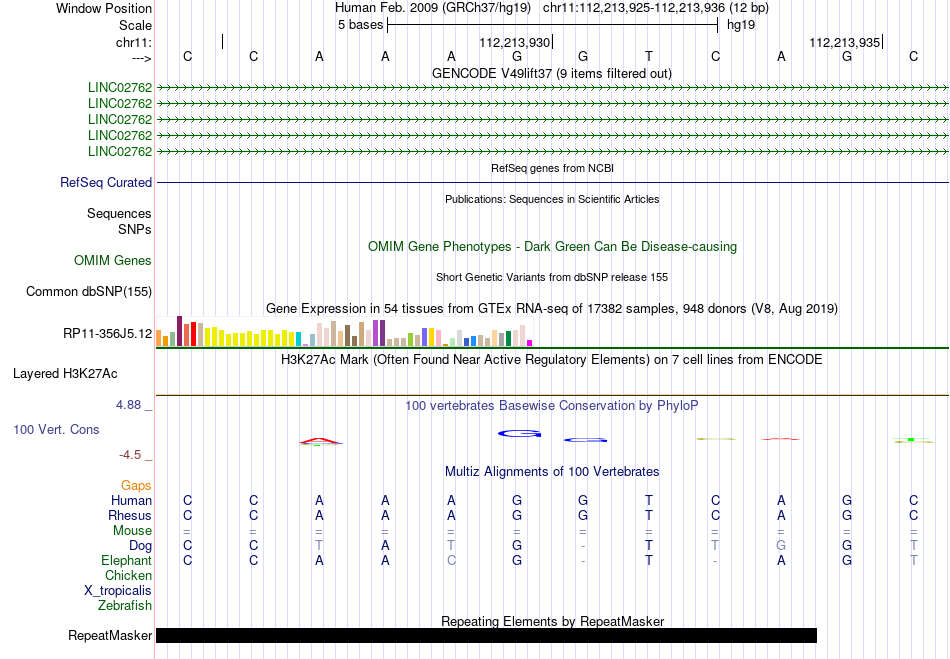This screenshot has height=659, width=950.
Task: Select the Rhesus alignment row label
Action: [x=130, y=515]
